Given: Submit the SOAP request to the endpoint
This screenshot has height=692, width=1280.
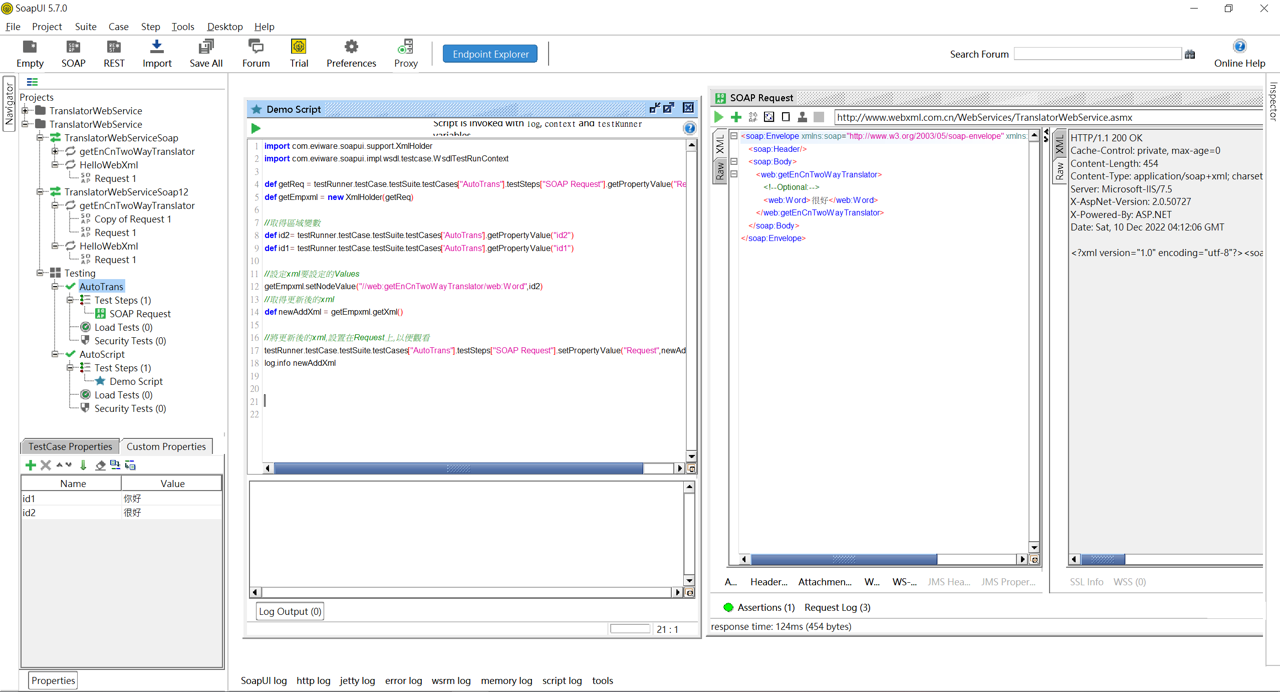Looking at the screenshot, I should (718, 117).
